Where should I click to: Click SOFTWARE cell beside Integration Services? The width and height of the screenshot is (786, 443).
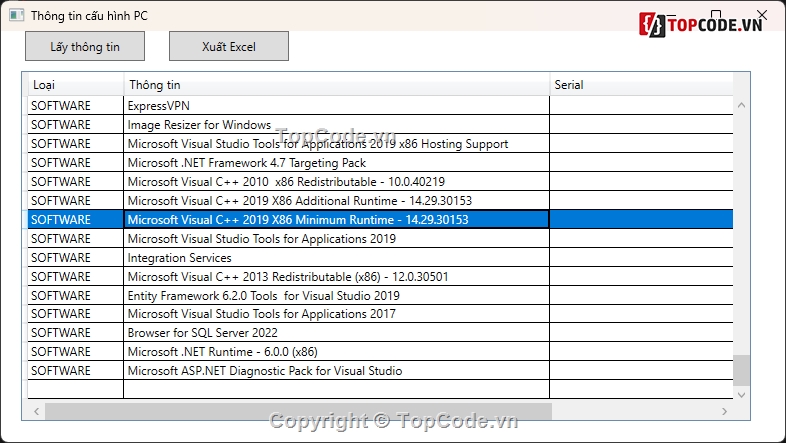75,258
